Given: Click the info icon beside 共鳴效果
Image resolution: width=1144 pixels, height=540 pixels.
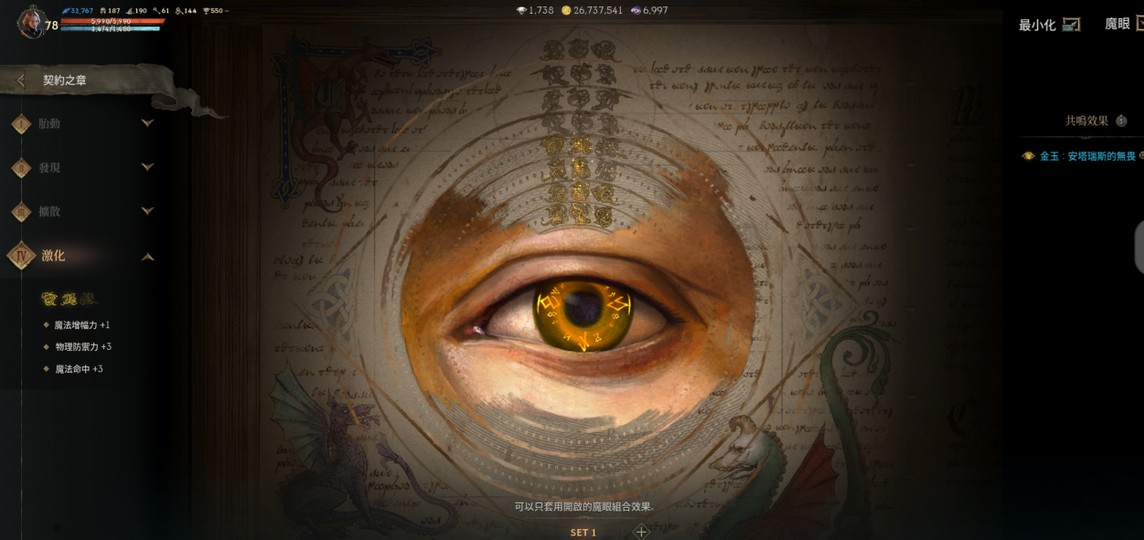Looking at the screenshot, I should [1121, 121].
